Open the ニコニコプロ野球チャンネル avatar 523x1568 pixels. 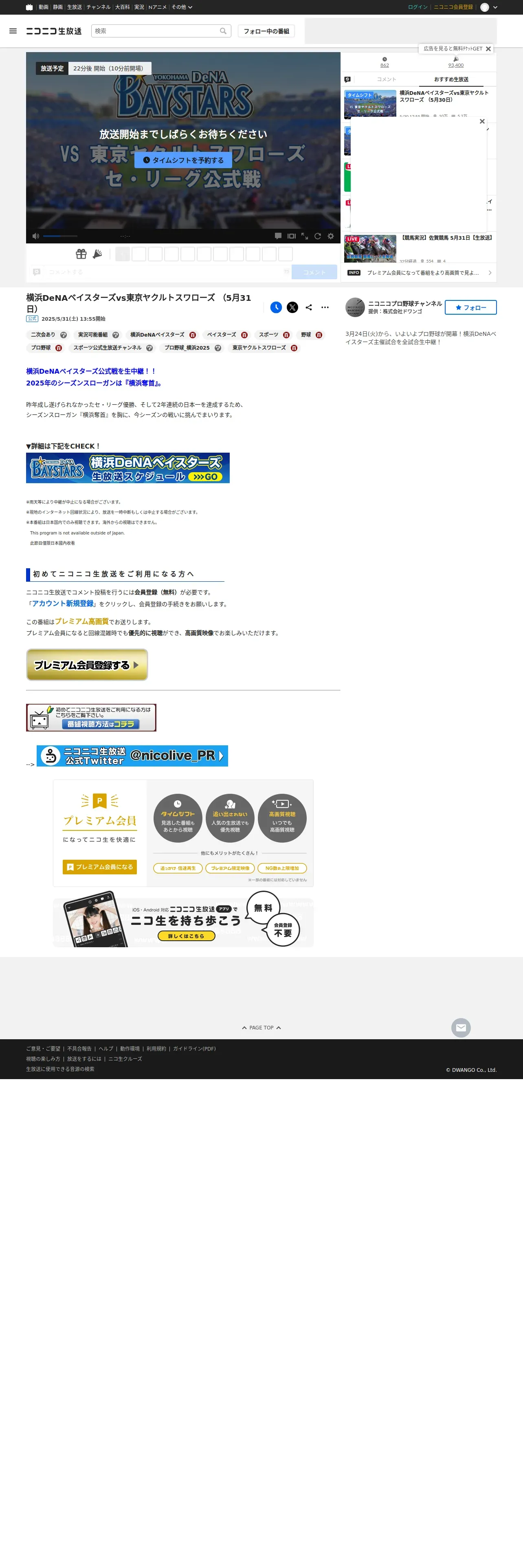(355, 307)
